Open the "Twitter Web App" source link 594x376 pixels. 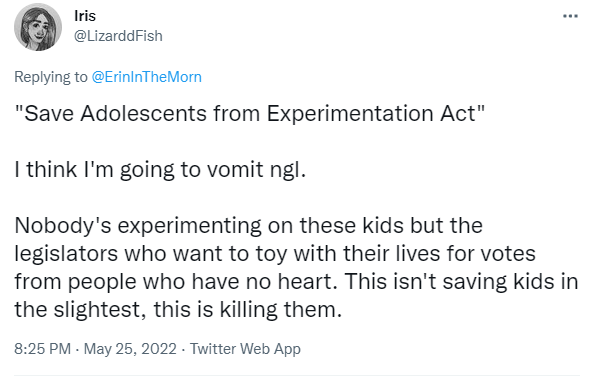point(245,349)
